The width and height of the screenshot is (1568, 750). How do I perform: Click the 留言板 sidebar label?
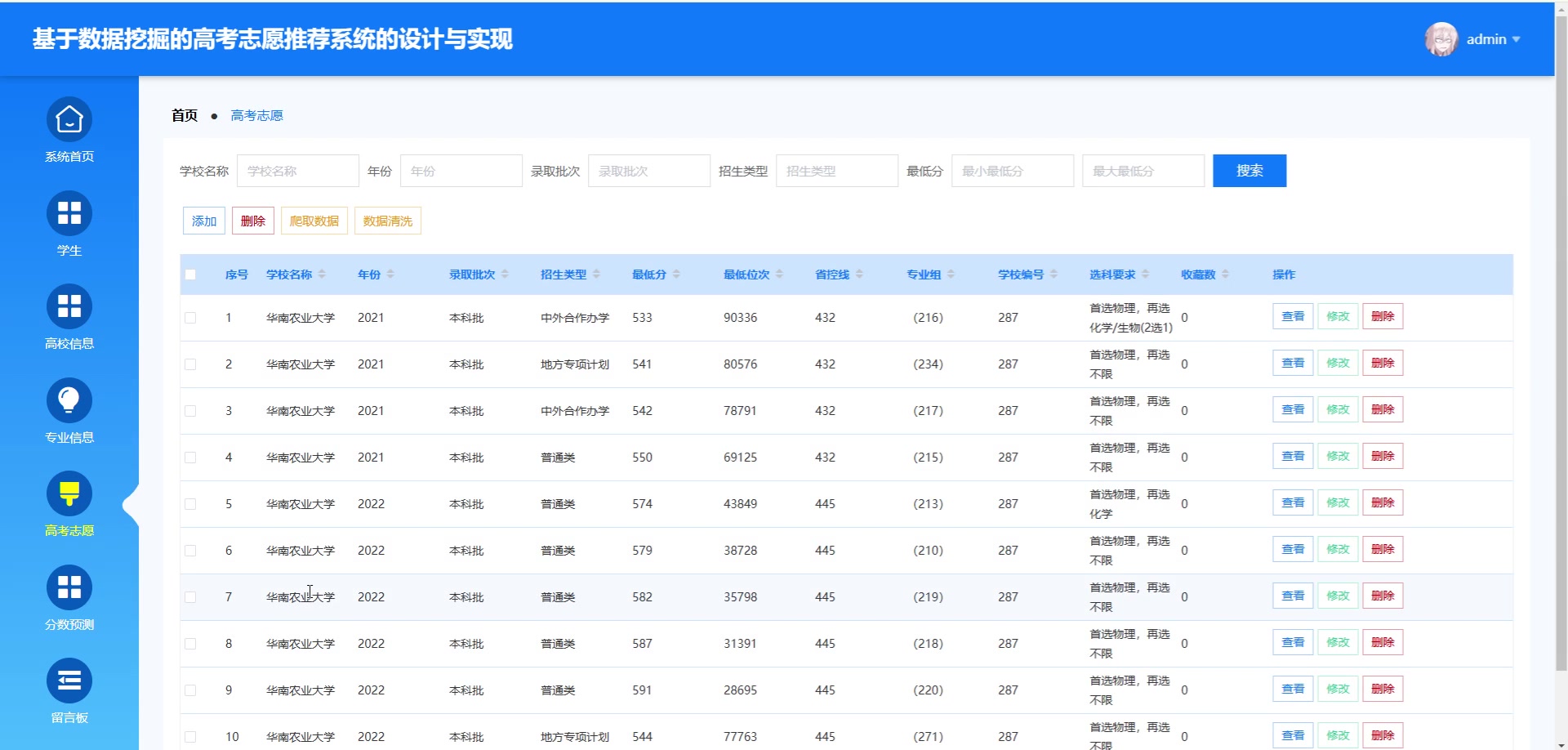(69, 718)
